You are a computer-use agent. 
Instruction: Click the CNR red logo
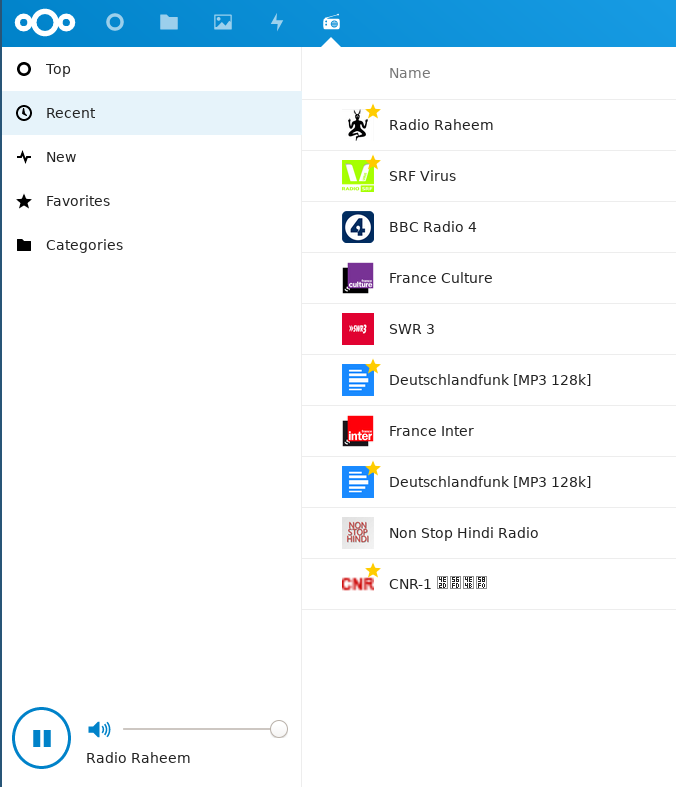[357, 584]
